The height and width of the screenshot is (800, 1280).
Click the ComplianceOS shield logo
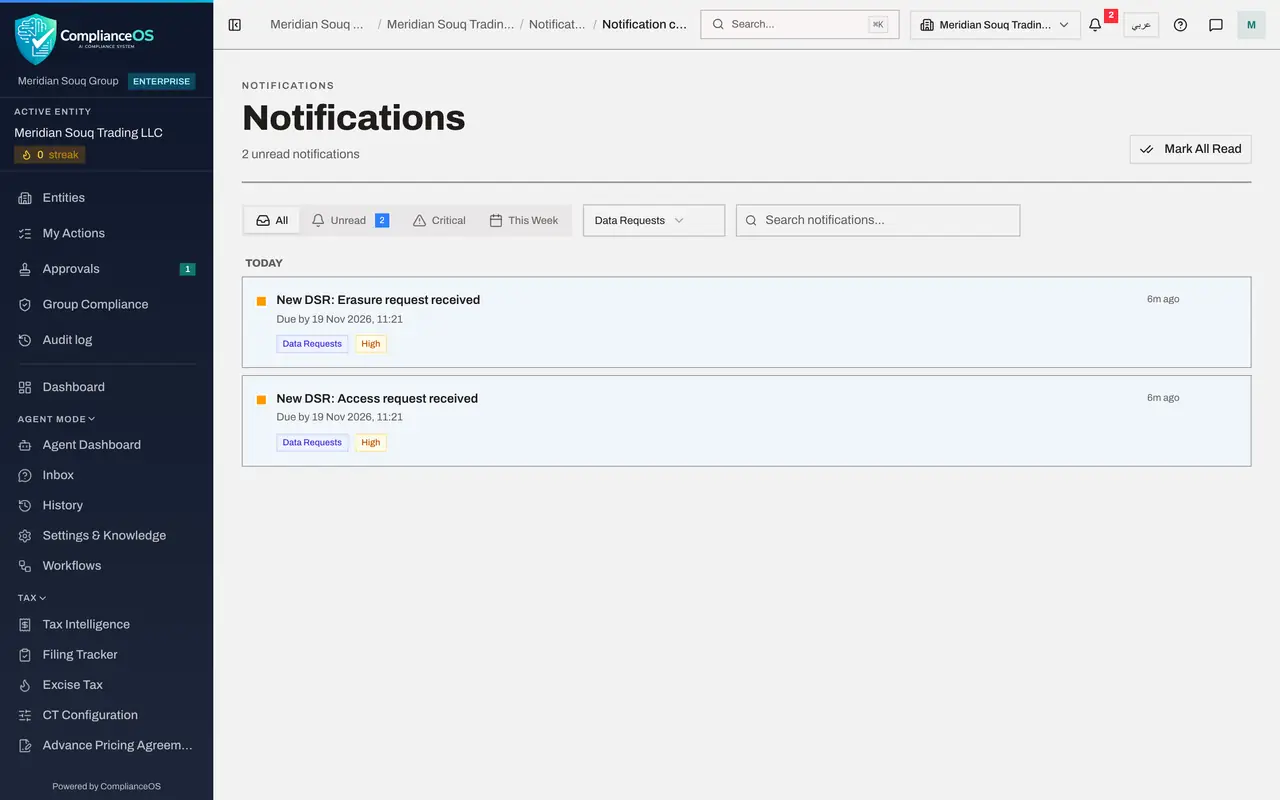(35, 39)
